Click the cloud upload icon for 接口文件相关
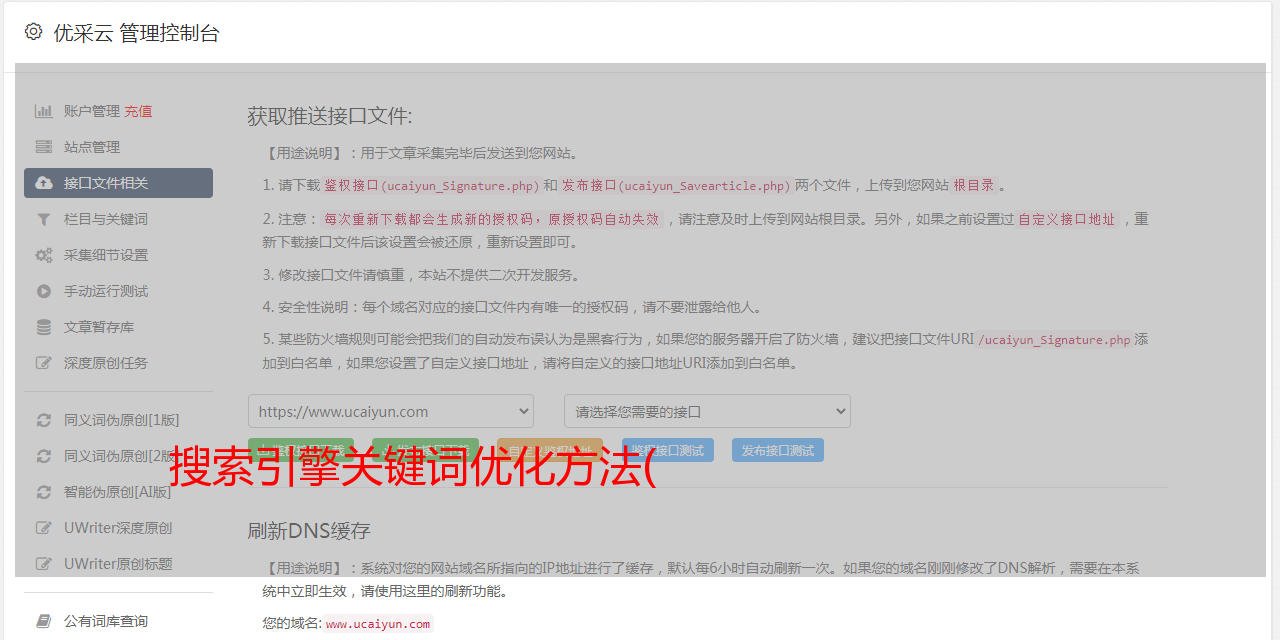Image resolution: width=1280 pixels, height=640 pixels. coord(44,183)
